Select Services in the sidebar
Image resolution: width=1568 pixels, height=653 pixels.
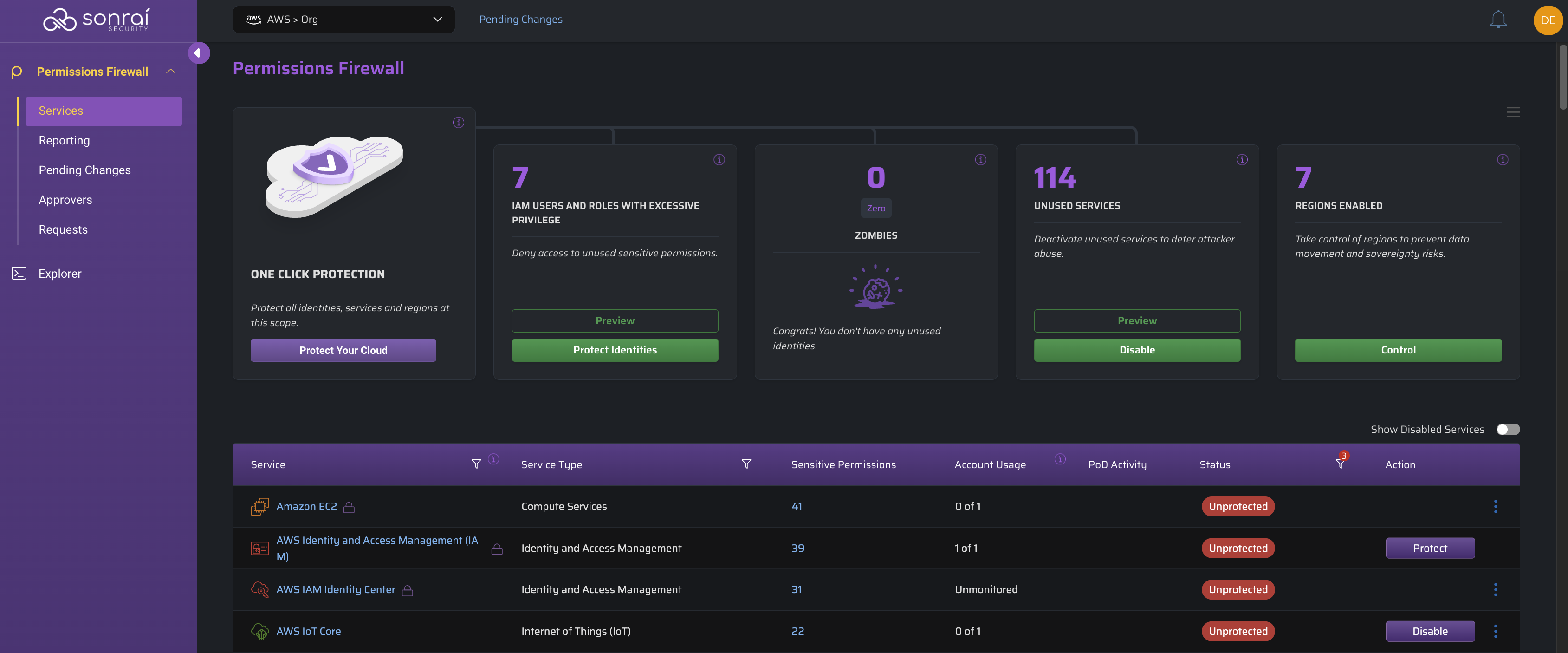click(104, 111)
